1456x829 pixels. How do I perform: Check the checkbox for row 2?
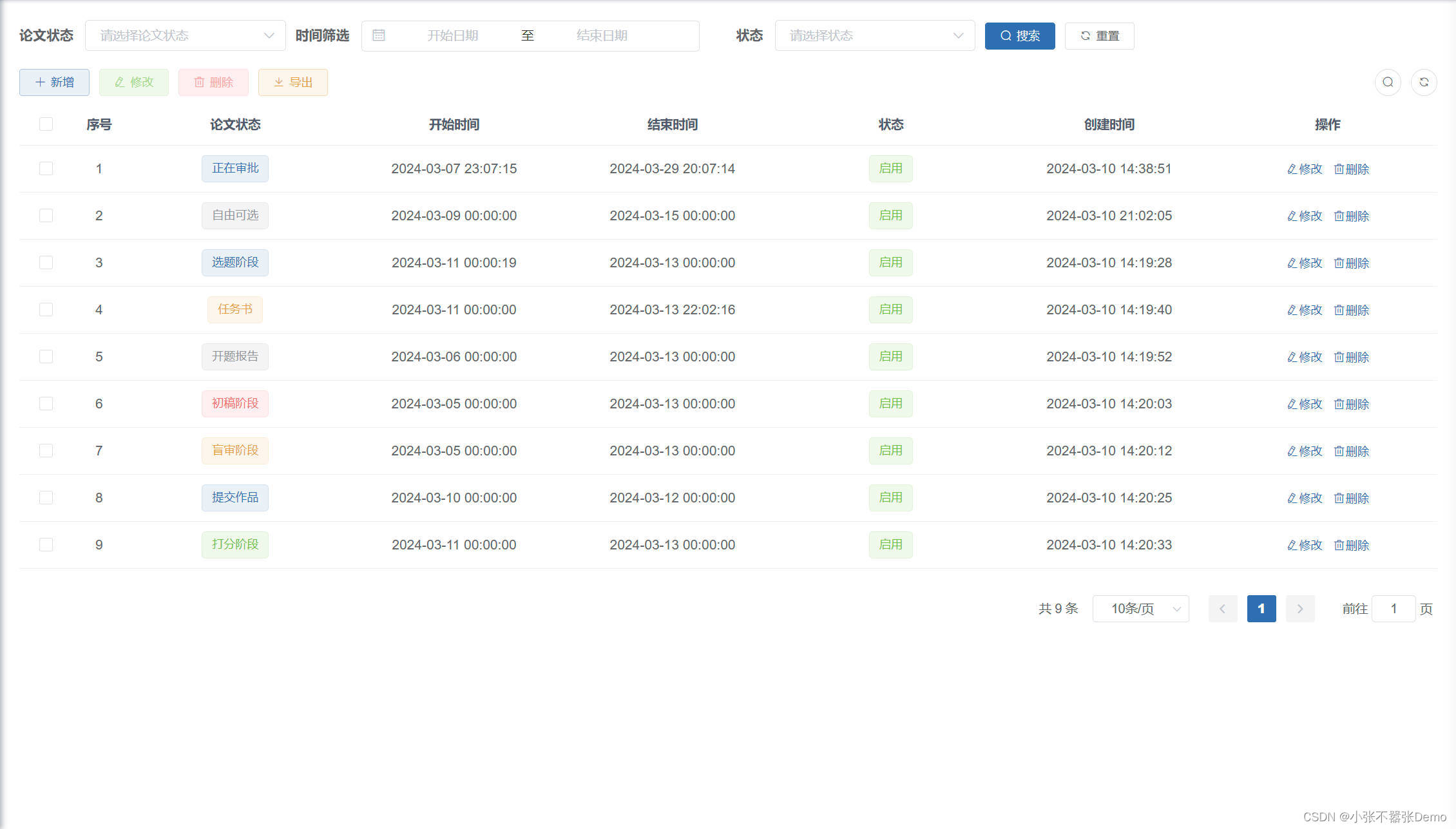46,216
